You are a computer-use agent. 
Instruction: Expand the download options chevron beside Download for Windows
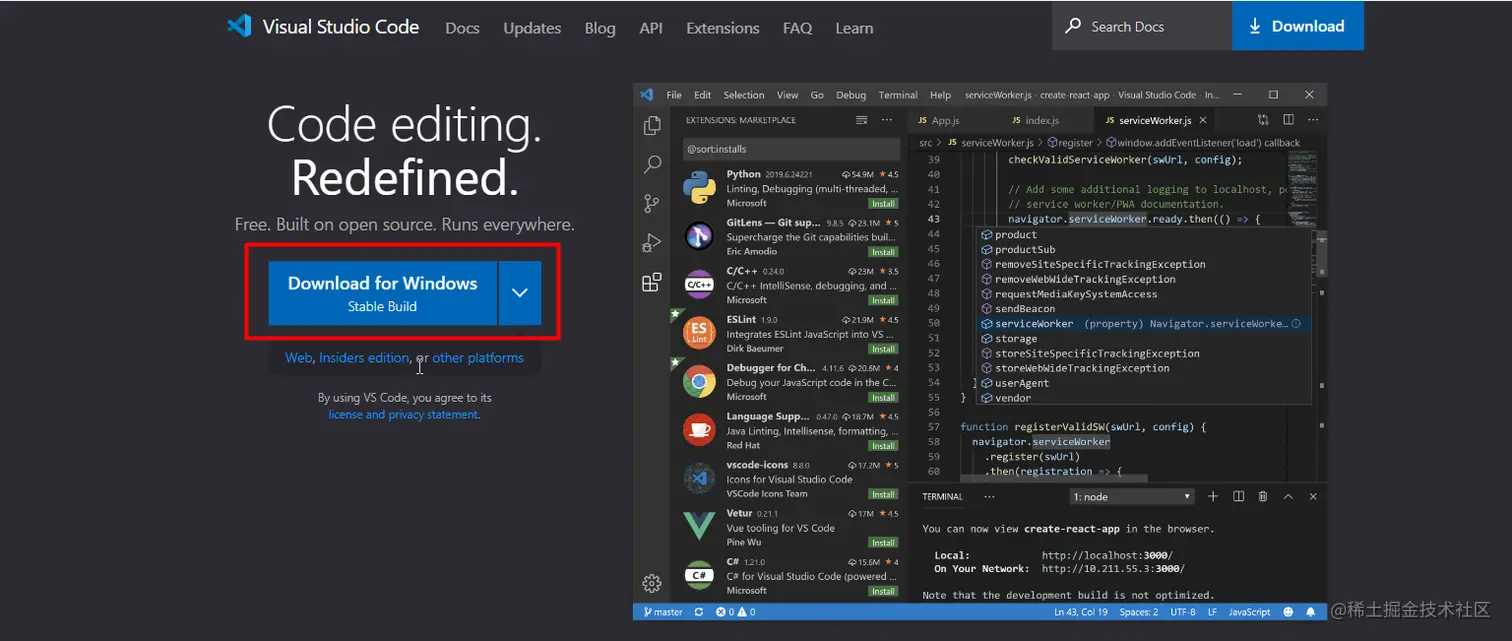click(519, 293)
